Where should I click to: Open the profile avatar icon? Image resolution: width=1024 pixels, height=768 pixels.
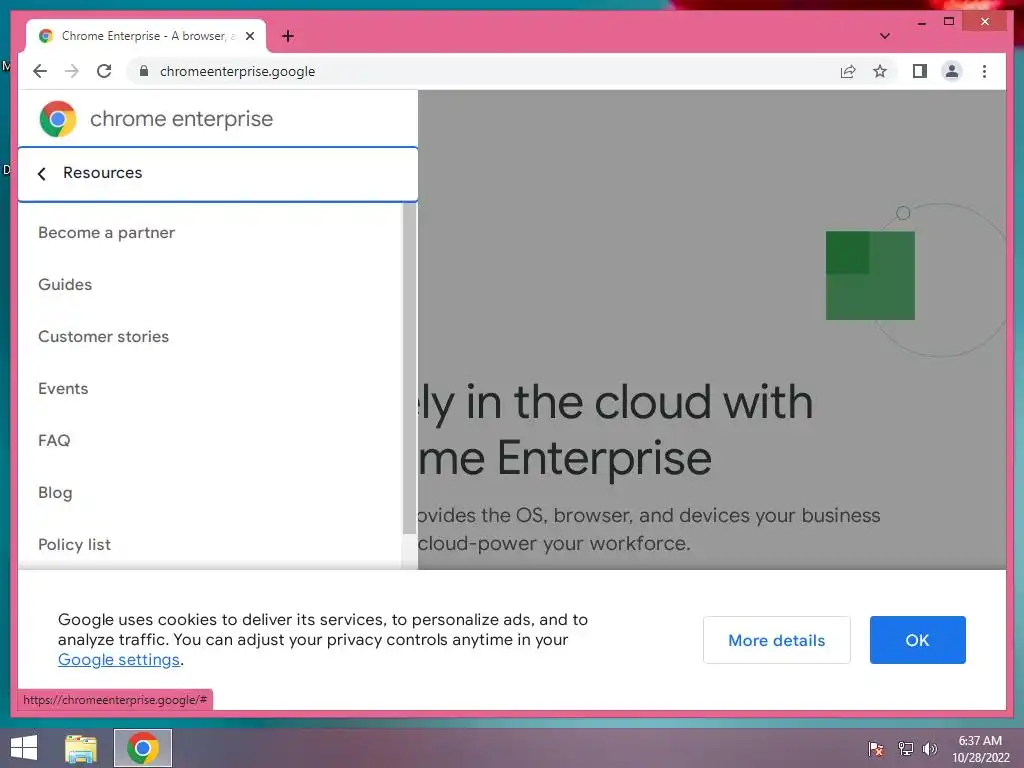[952, 71]
